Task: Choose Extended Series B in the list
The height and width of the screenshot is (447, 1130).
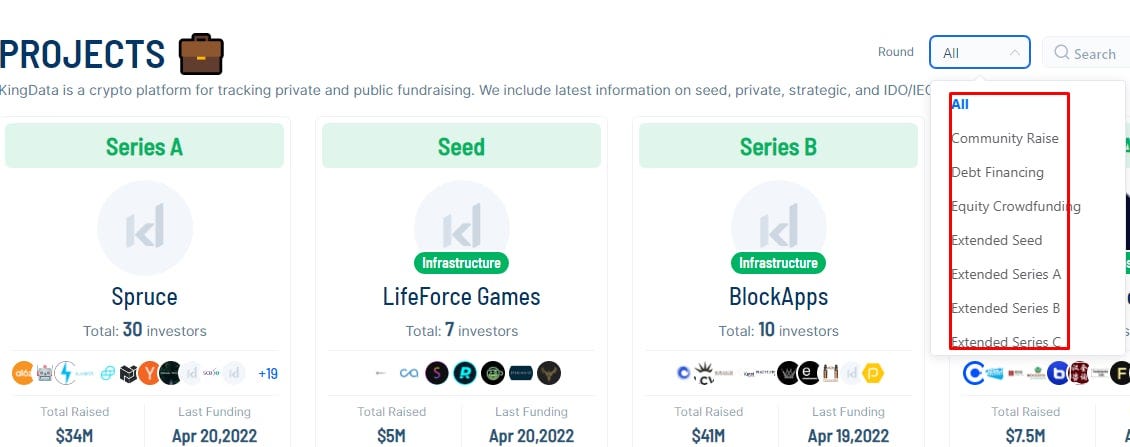Action: 1005,308
